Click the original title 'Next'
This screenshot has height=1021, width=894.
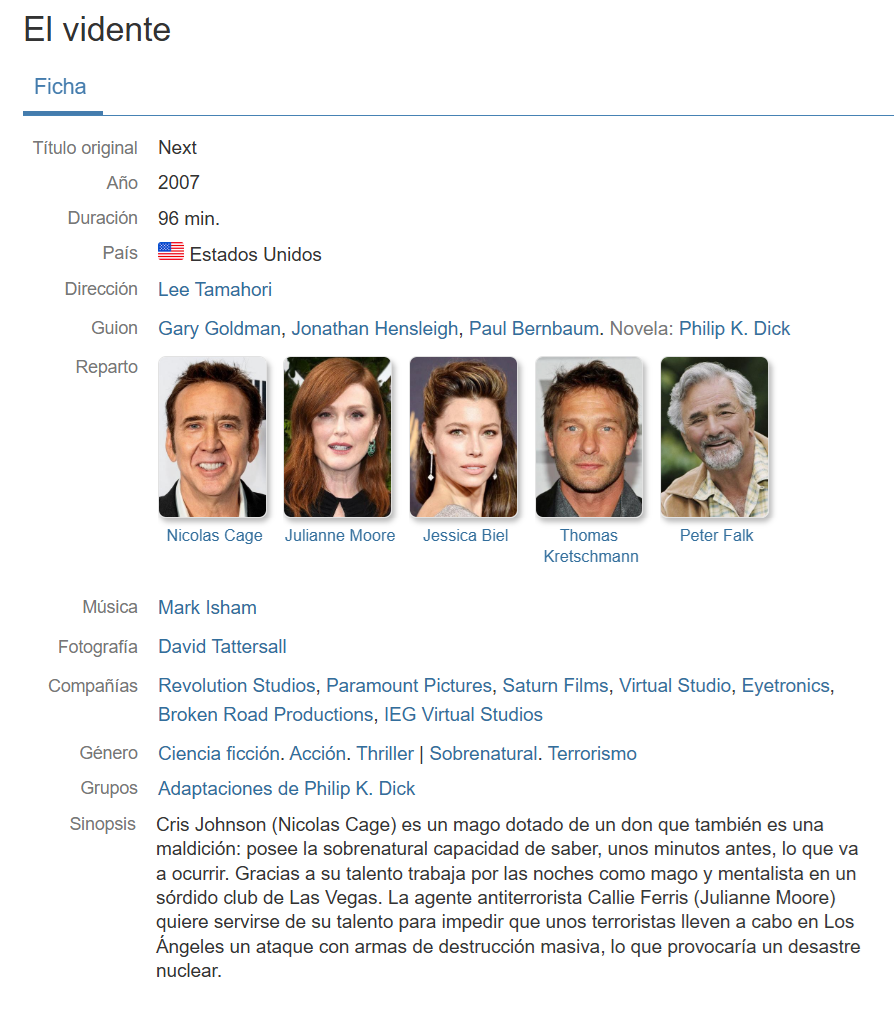tap(177, 148)
